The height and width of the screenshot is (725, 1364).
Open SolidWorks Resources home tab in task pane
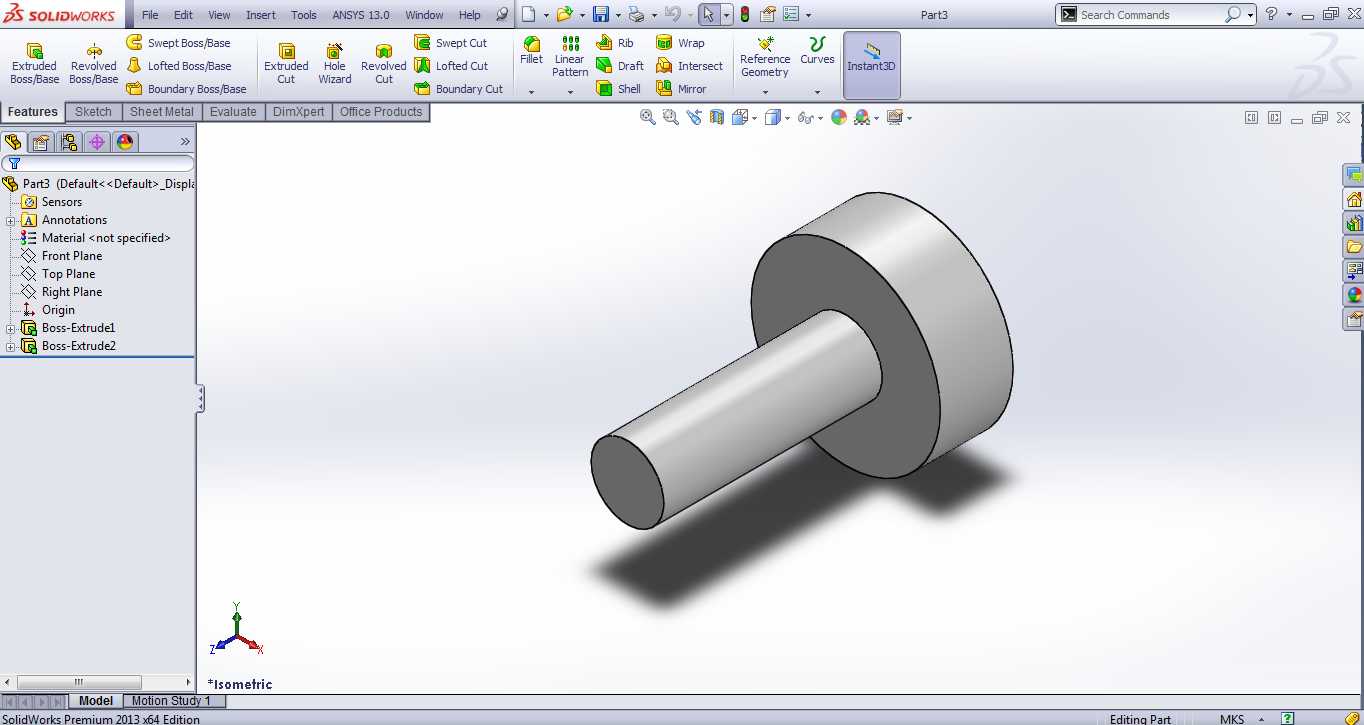pos(1354,199)
